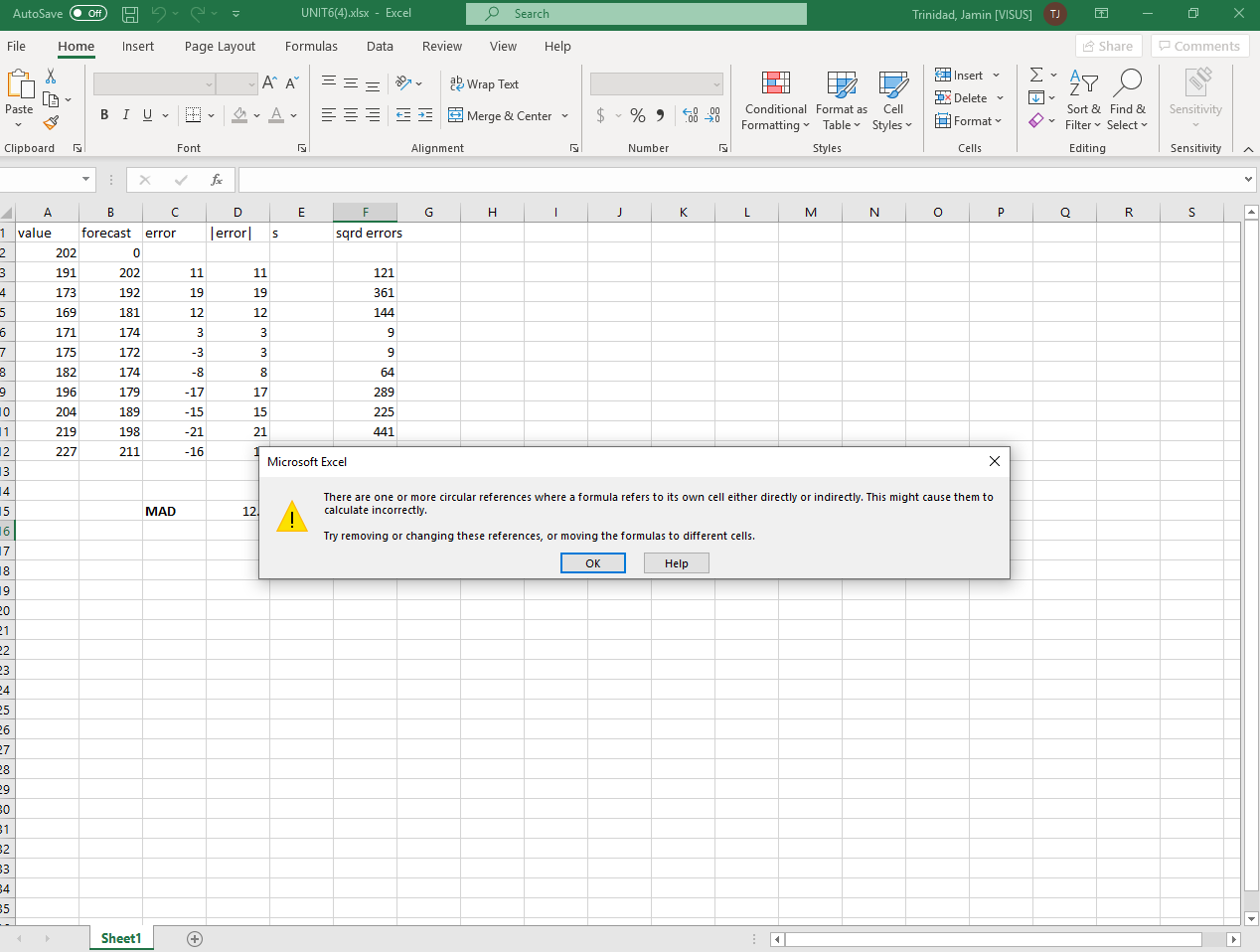Image resolution: width=1260 pixels, height=952 pixels.
Task: Click the Borders icon
Action: (x=194, y=115)
